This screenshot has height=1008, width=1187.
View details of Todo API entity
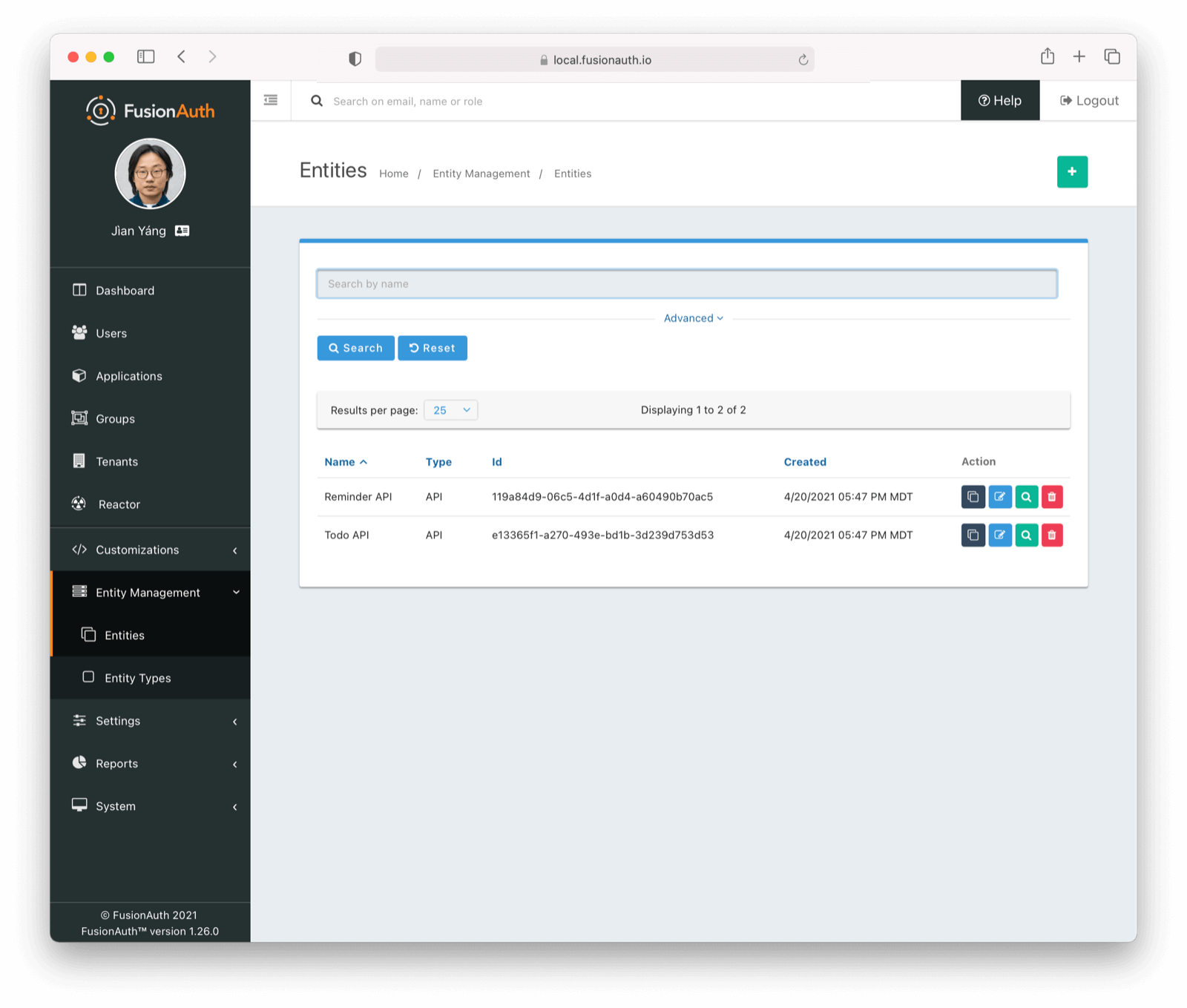pos(1026,535)
